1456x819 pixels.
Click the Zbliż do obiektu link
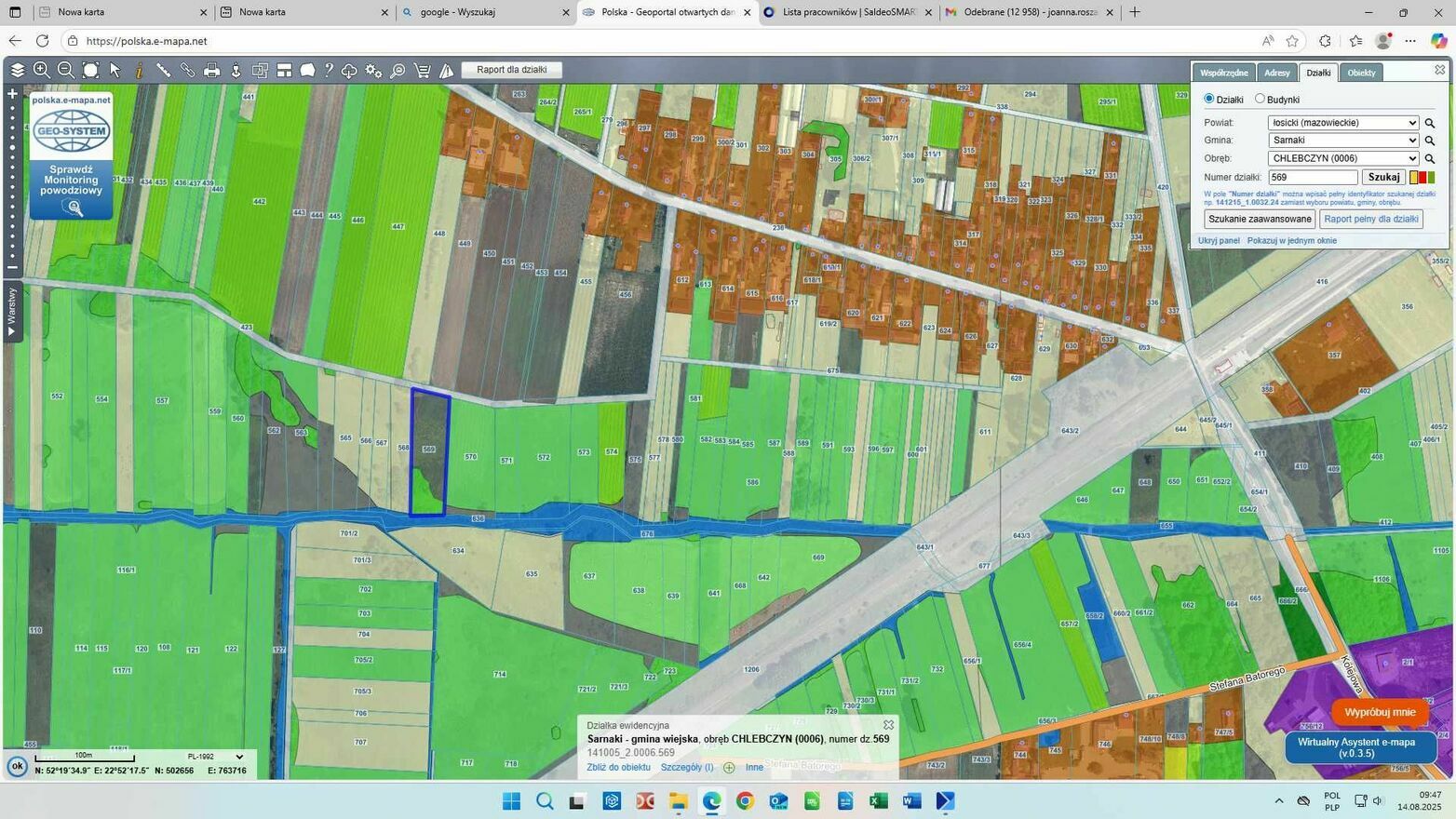[x=618, y=768]
